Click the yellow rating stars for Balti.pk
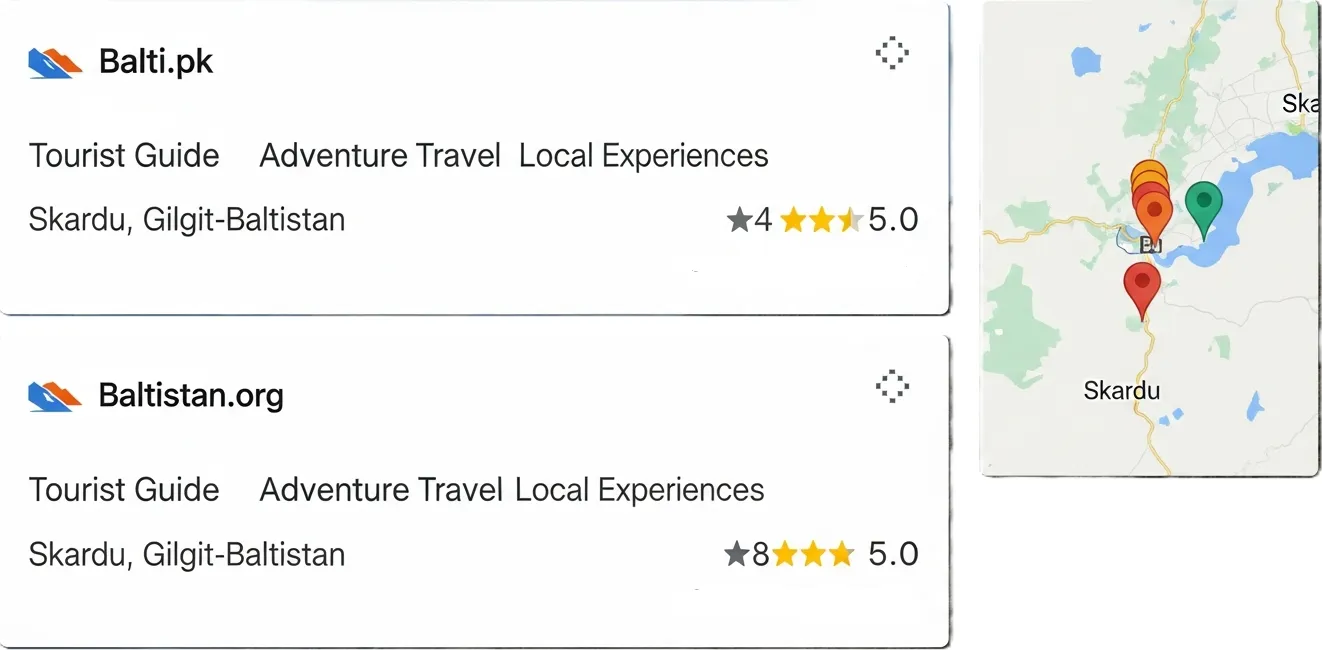This screenshot has height=650, width=1322. click(x=820, y=220)
